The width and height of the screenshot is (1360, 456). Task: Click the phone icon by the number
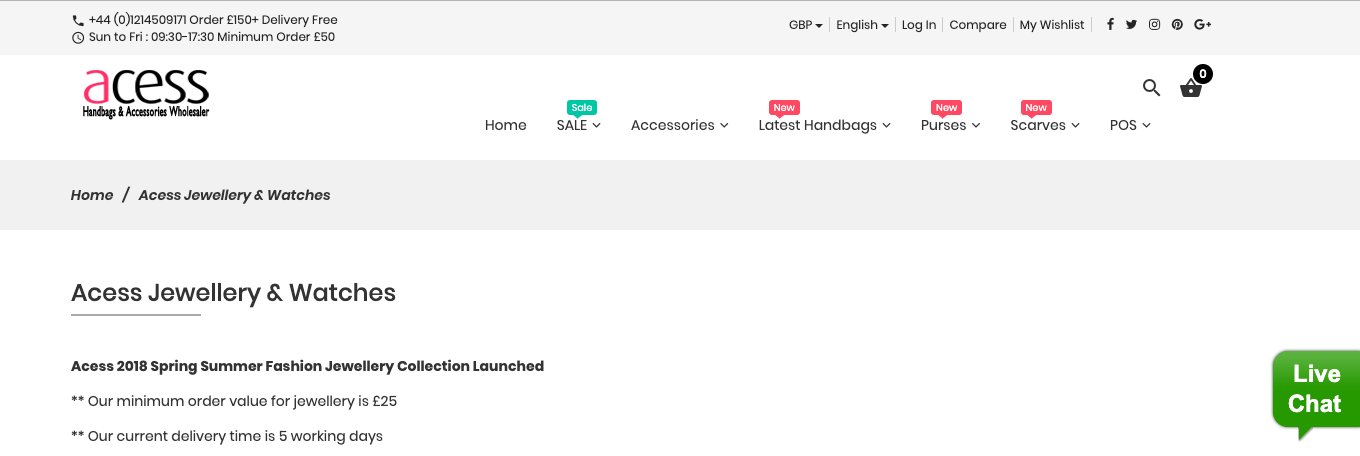[78, 20]
